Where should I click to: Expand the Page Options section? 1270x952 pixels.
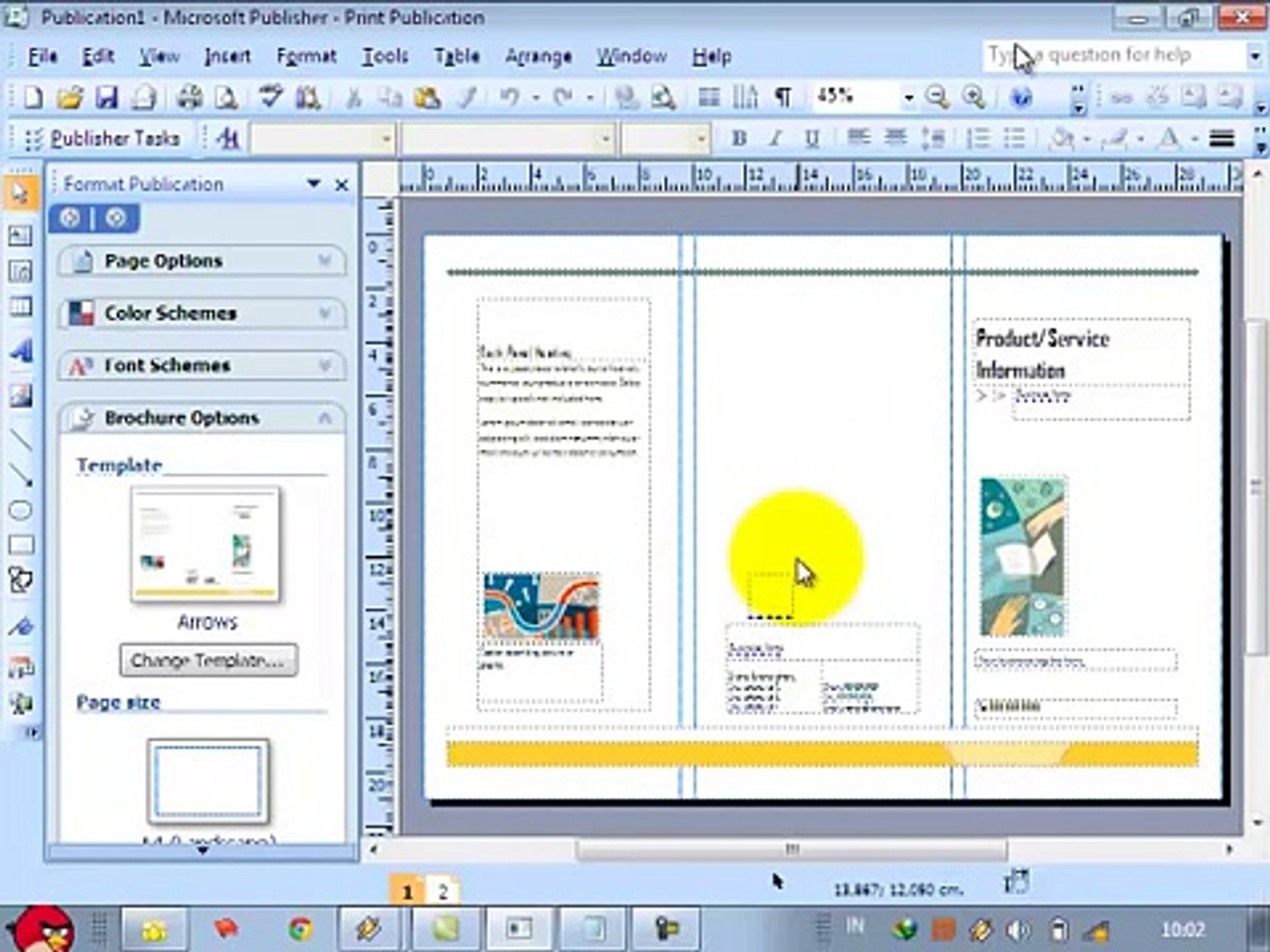point(201,261)
